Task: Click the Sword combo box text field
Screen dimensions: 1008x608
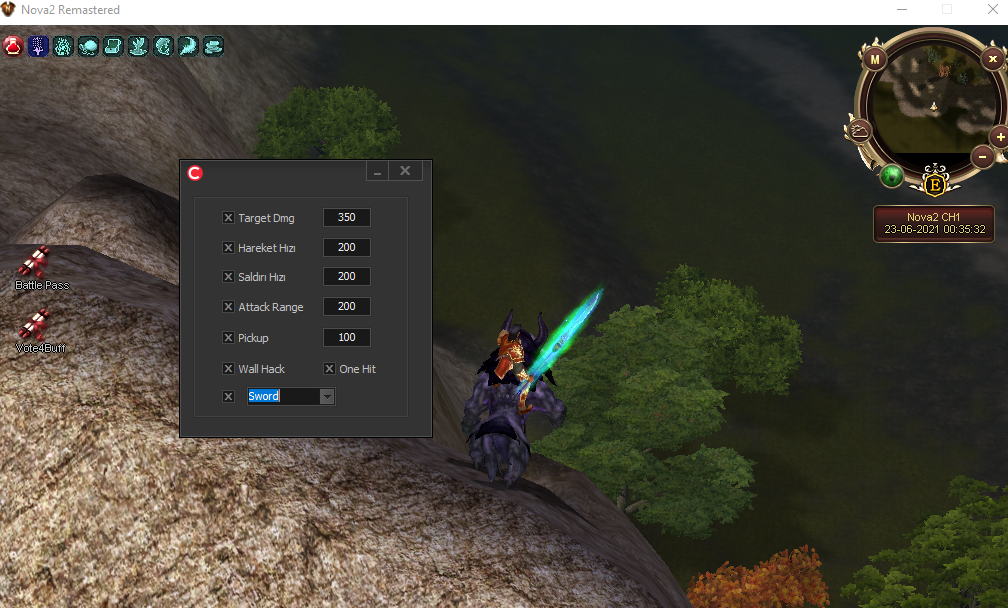Action: (284, 397)
